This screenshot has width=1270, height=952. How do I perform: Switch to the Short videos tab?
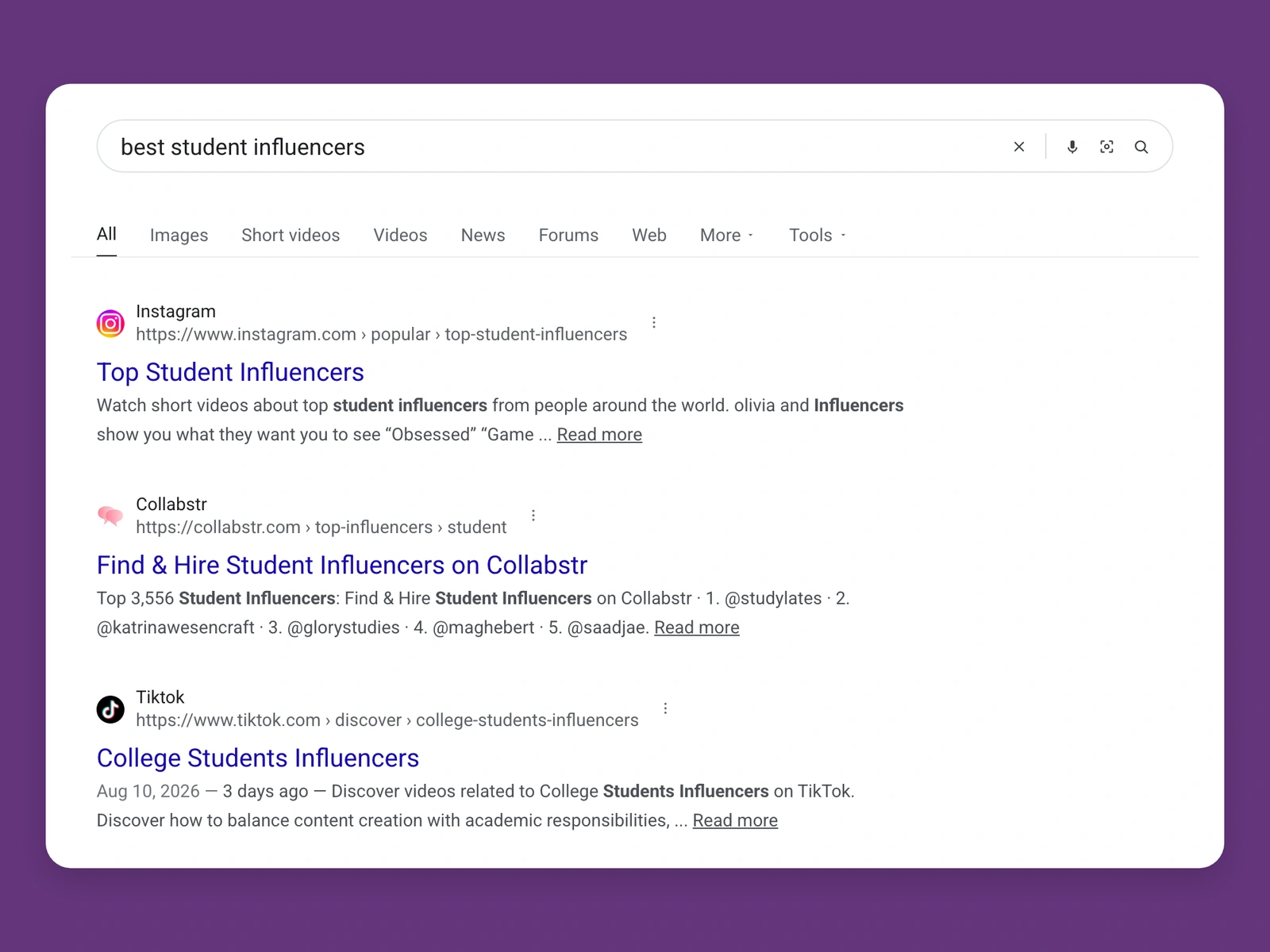point(291,235)
